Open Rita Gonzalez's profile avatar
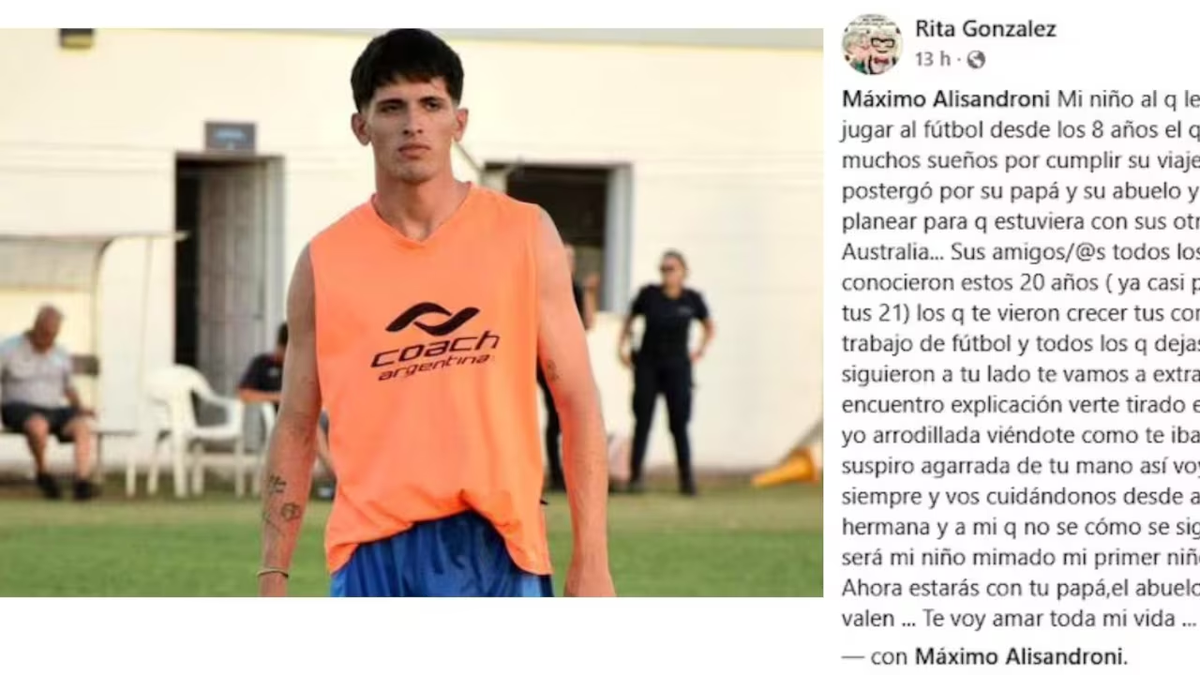Image resolution: width=1200 pixels, height=675 pixels. [x=871, y=44]
